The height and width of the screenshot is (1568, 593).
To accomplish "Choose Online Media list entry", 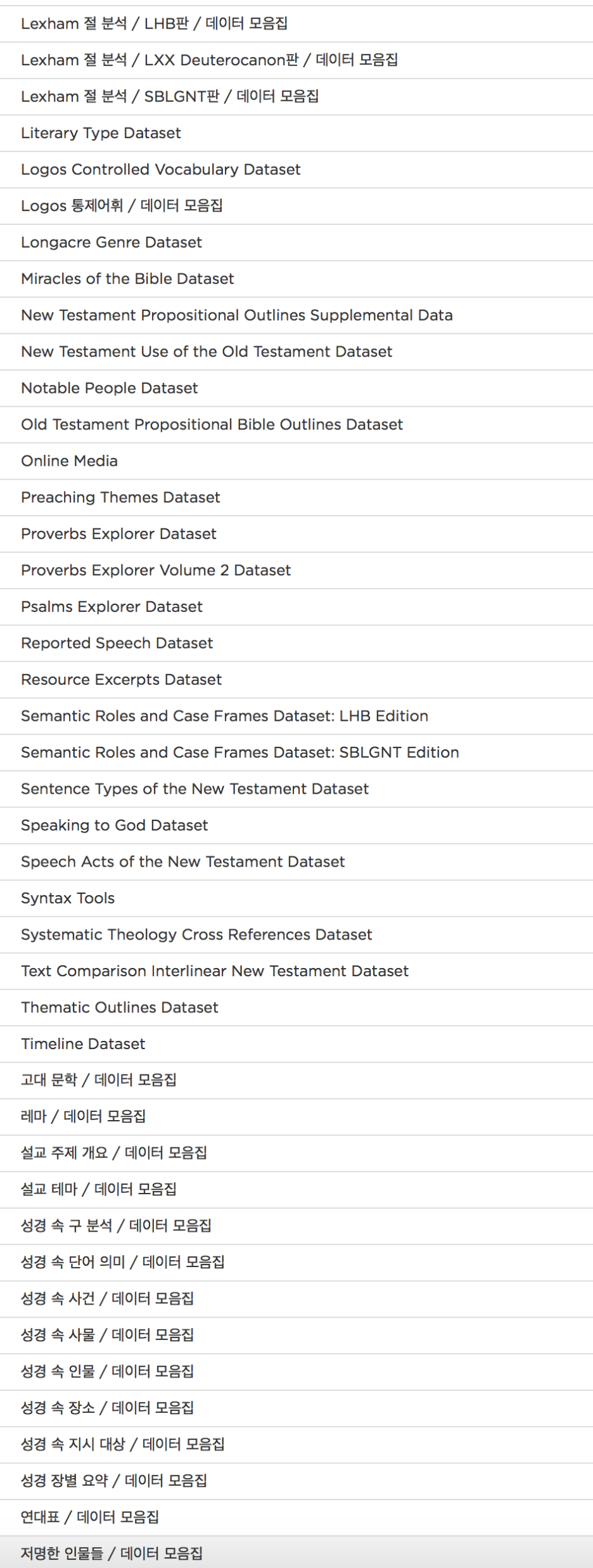I will [296, 461].
